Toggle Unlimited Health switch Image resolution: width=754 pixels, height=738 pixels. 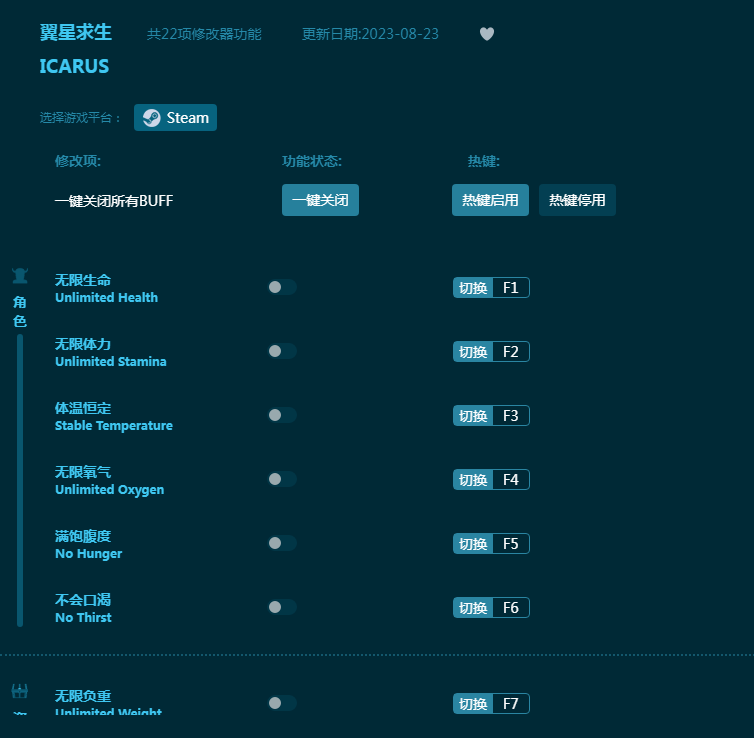(x=282, y=287)
